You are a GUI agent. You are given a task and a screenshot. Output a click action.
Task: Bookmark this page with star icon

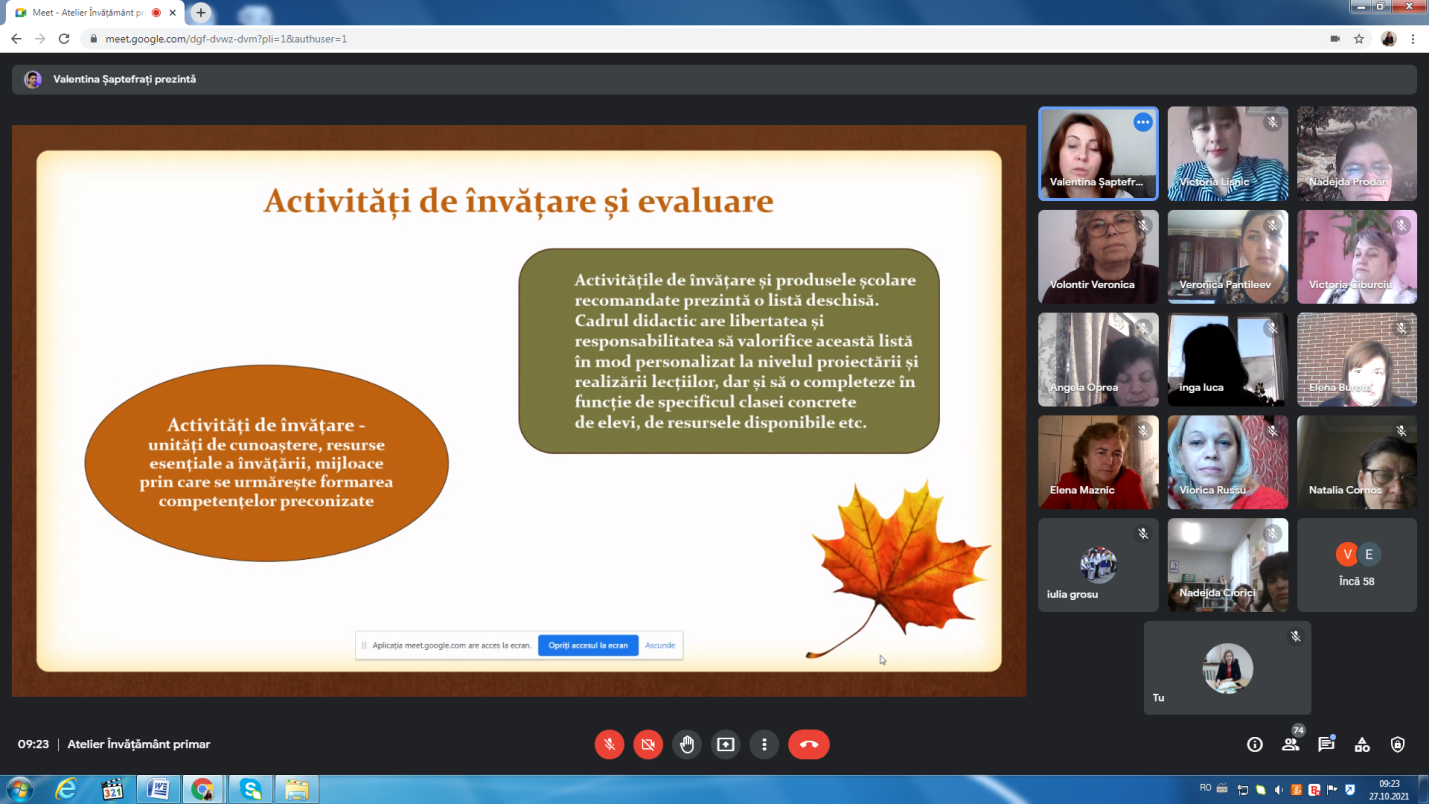pyautogui.click(x=1359, y=39)
